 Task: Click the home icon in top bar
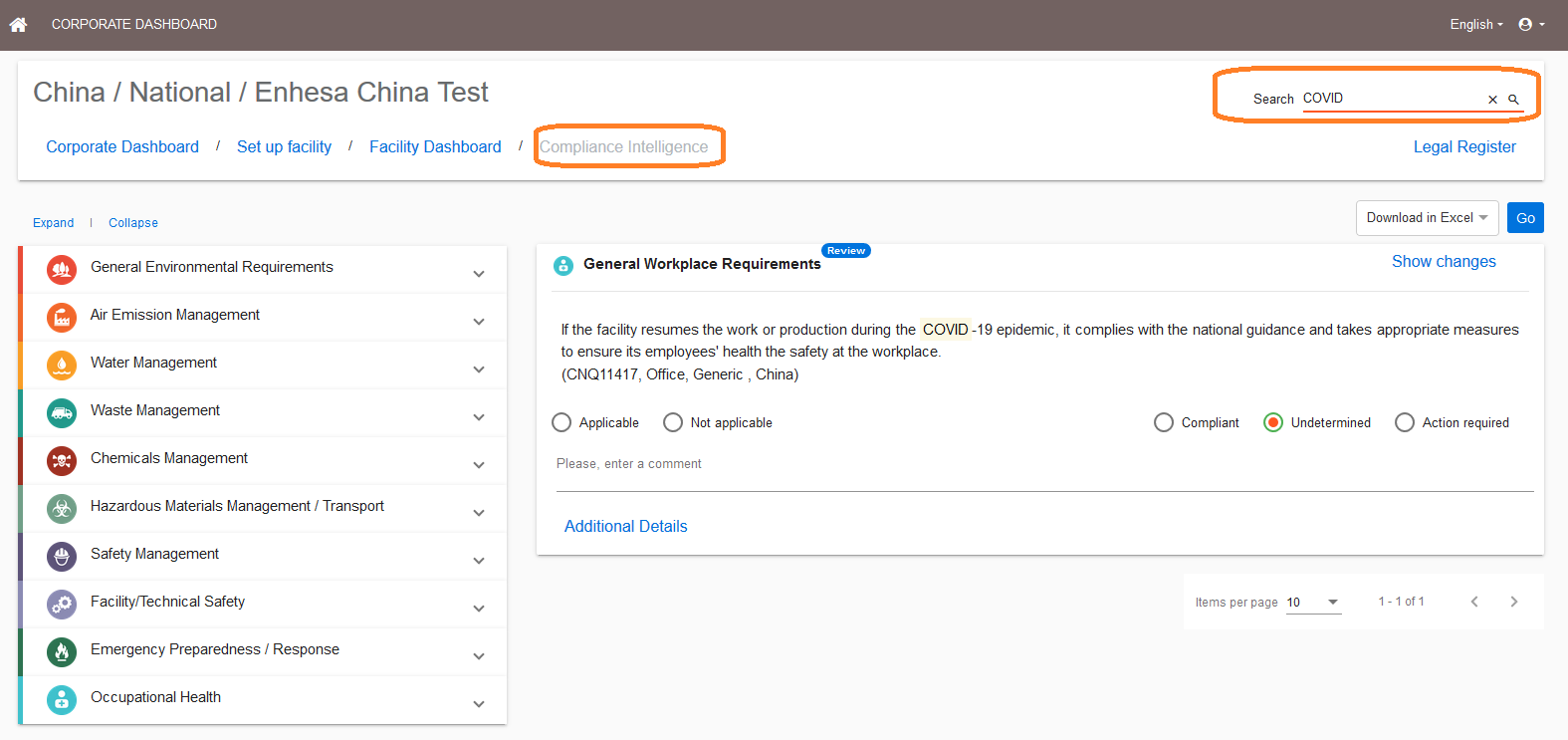click(x=18, y=24)
